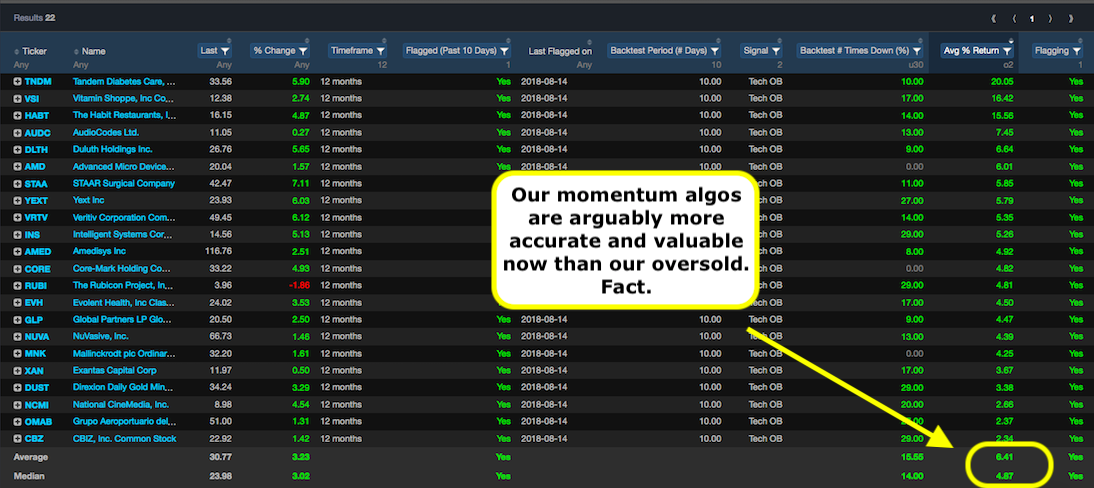
Task: Open STAAR Surgical Company name link
Action: (123, 184)
